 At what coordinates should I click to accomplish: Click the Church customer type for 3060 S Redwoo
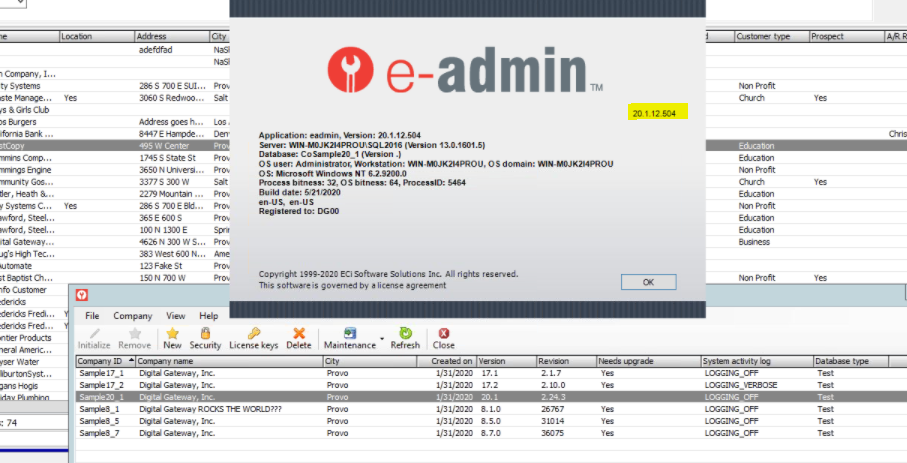pyautogui.click(x=751, y=98)
